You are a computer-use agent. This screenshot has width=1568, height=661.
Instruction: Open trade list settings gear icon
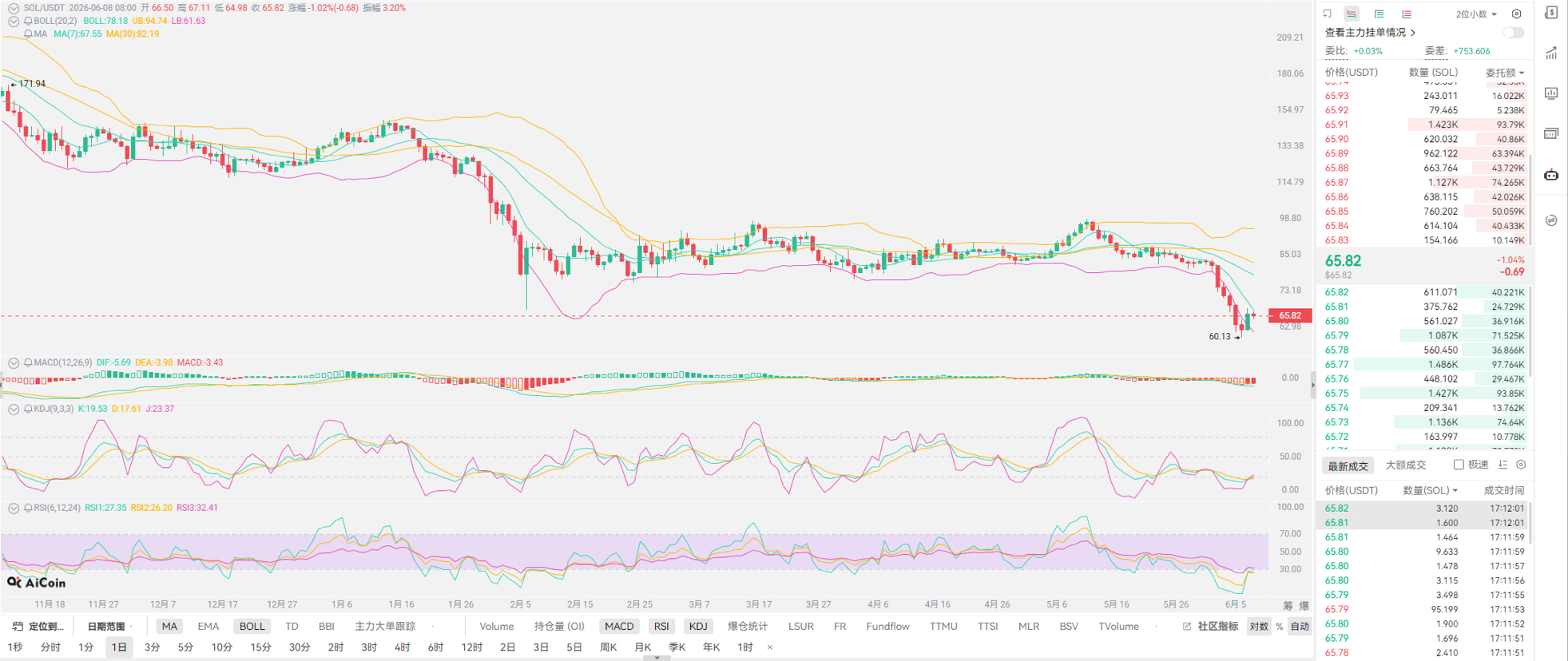1521,465
